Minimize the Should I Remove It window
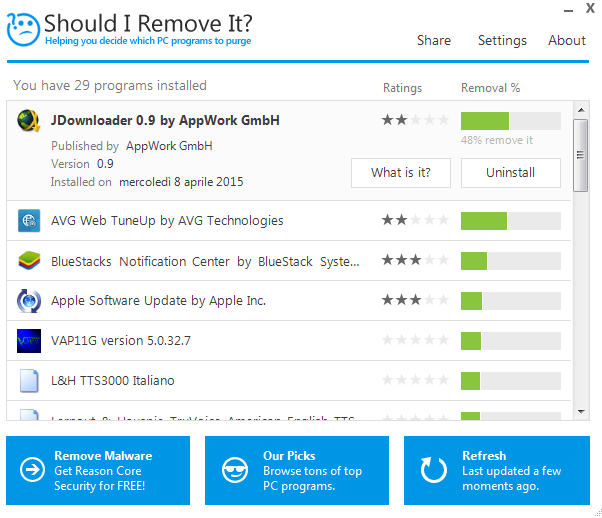602x518 pixels. tap(569, 10)
